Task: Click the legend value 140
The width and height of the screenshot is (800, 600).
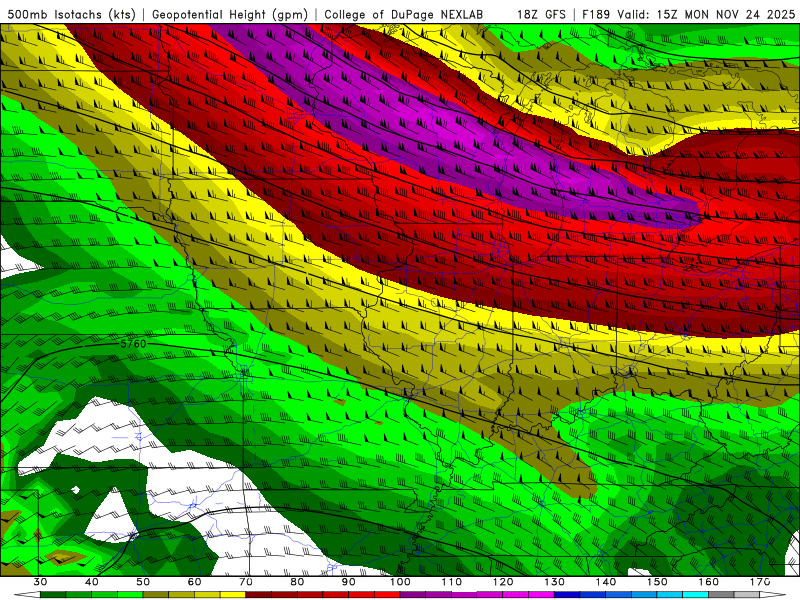Action: pos(606,582)
